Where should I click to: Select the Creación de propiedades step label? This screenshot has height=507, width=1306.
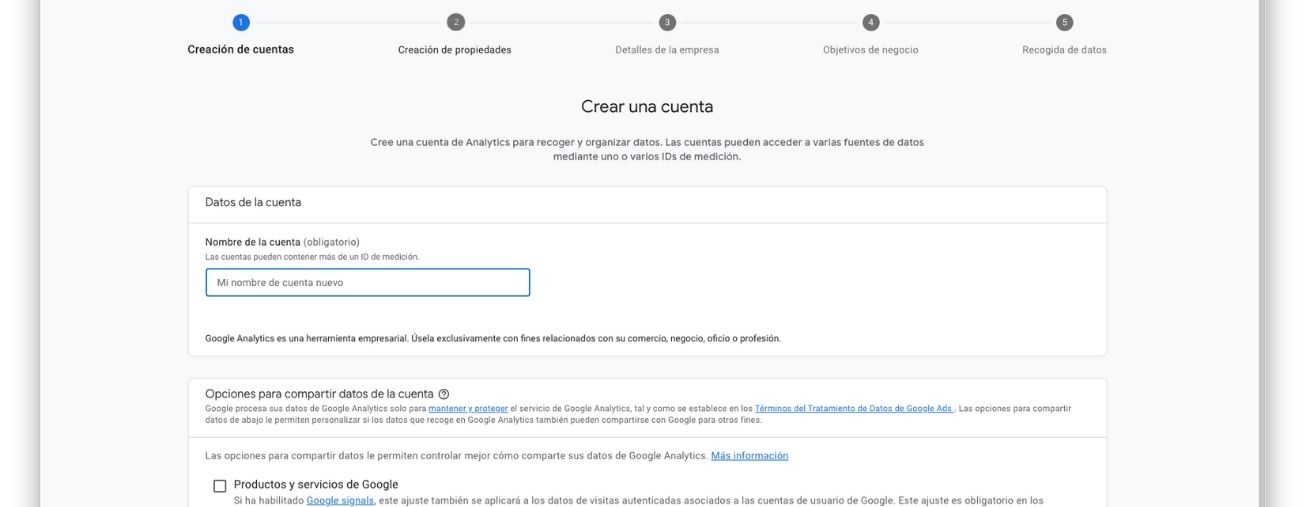(455, 50)
